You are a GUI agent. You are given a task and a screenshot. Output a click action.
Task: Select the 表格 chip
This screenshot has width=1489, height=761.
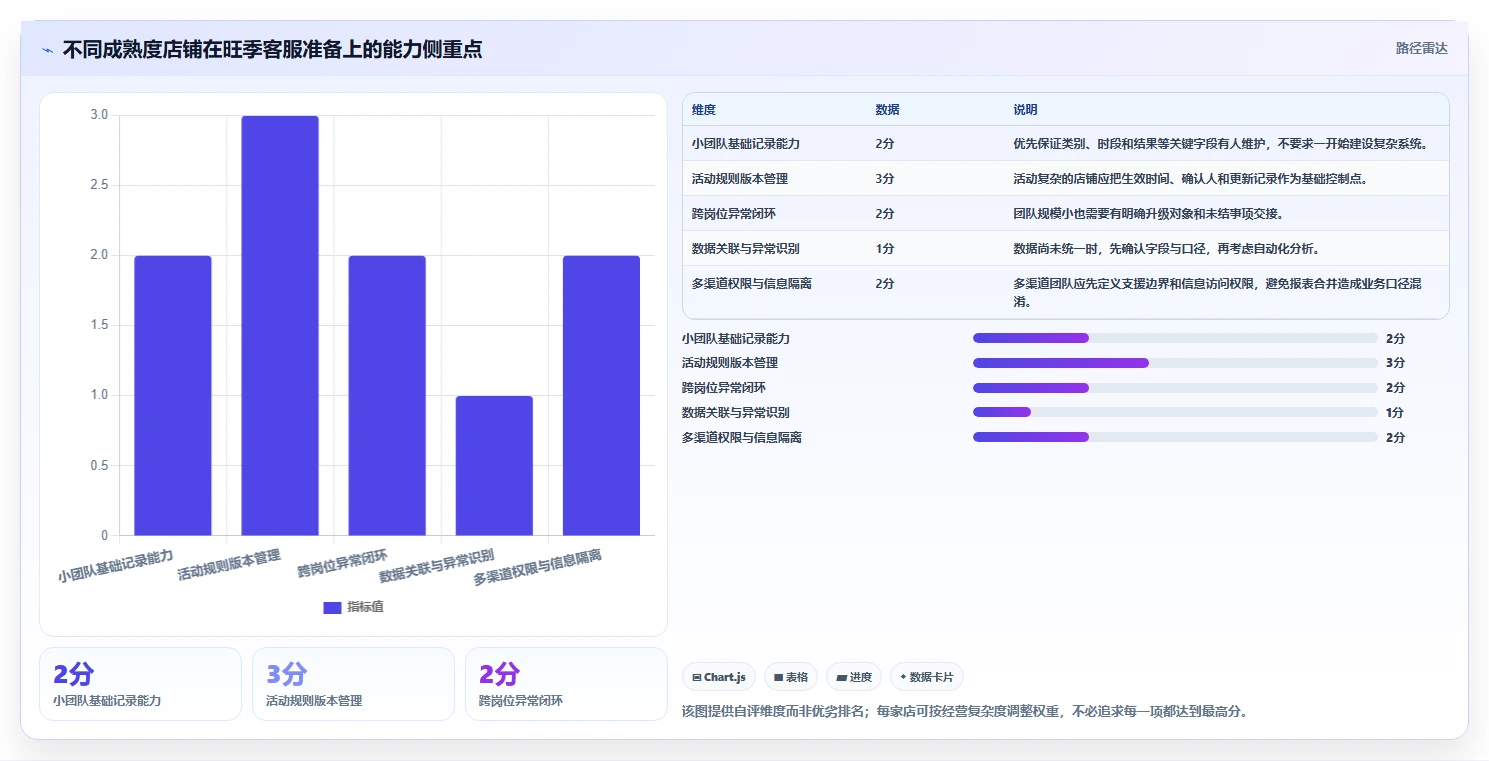click(x=791, y=677)
